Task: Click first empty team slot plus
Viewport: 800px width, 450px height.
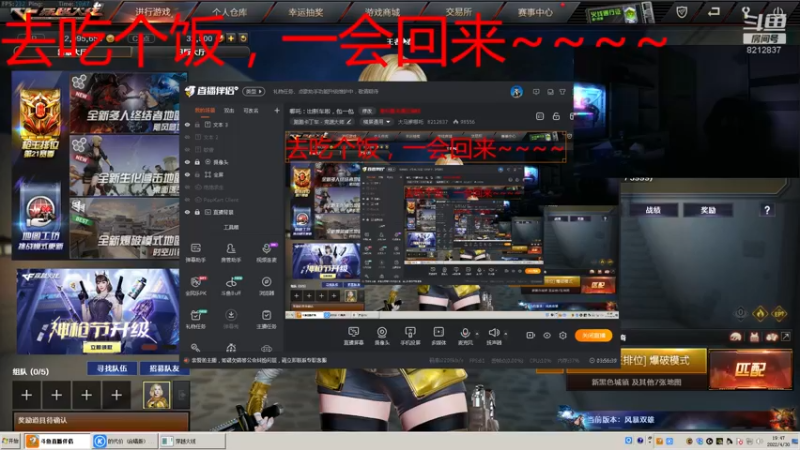Action: [x=27, y=394]
